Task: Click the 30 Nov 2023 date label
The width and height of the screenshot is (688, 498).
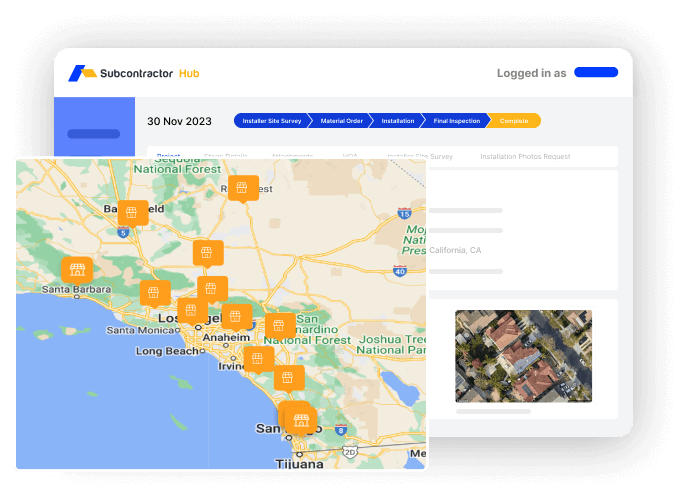Action: pyautogui.click(x=179, y=121)
